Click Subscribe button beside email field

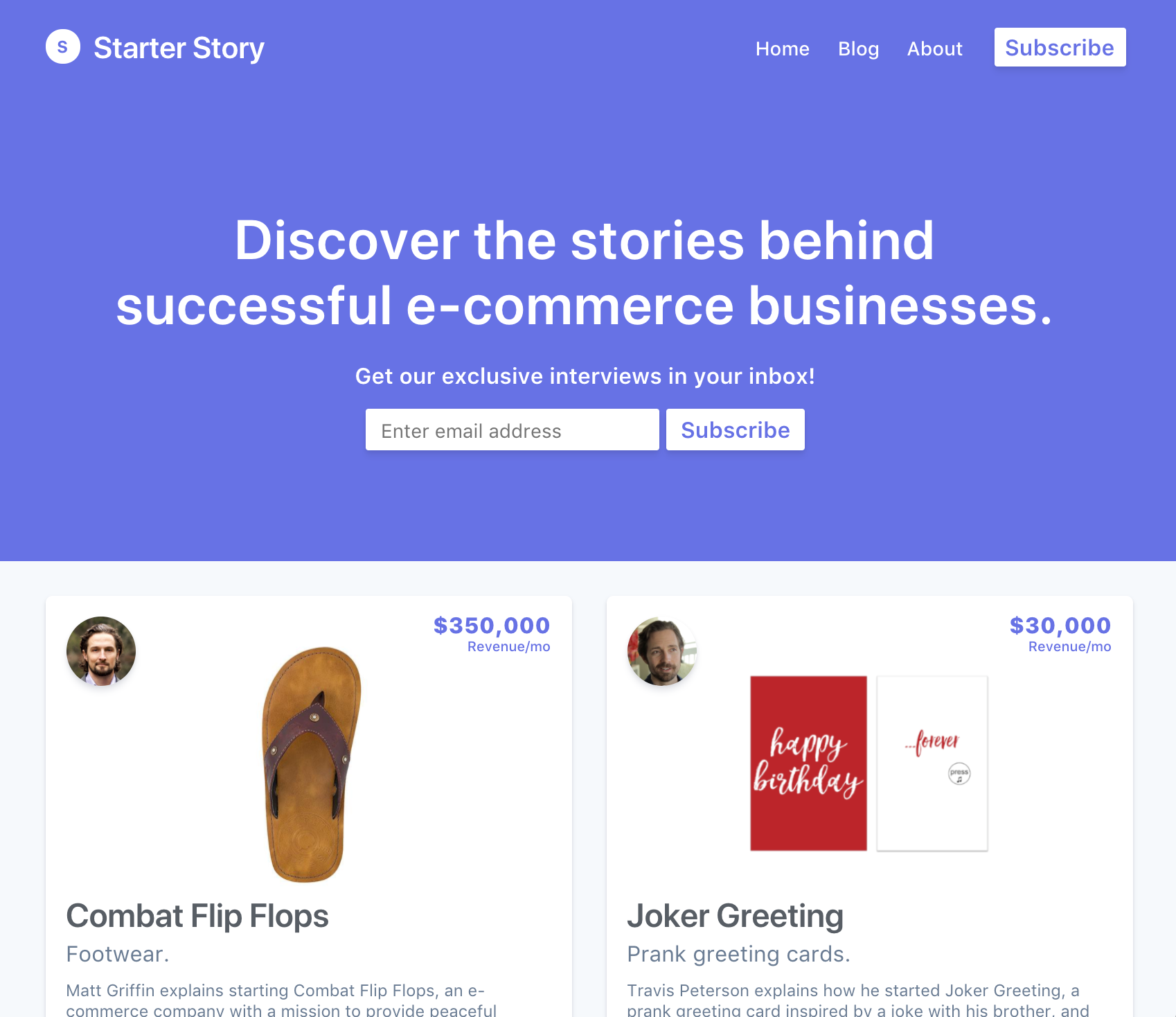tap(736, 430)
